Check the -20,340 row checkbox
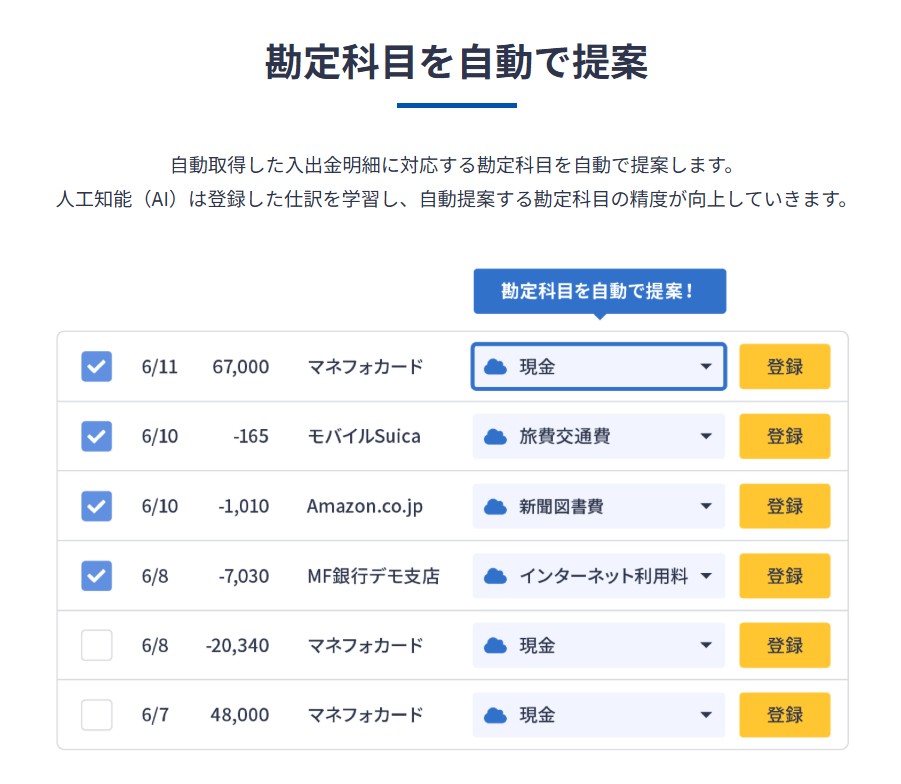Screen dimensions: 901x784 point(97,646)
